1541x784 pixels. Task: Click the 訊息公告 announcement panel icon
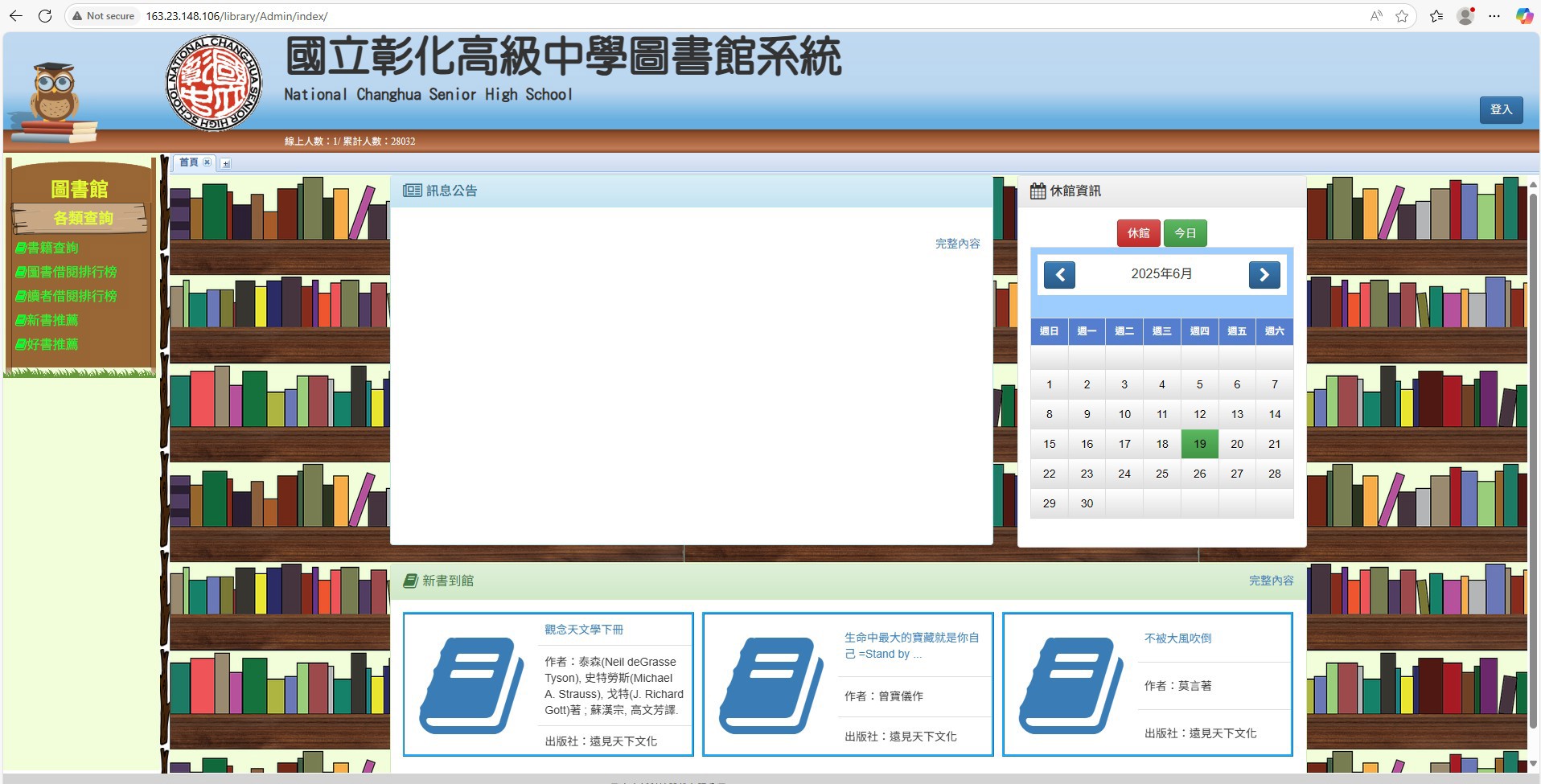pos(413,191)
